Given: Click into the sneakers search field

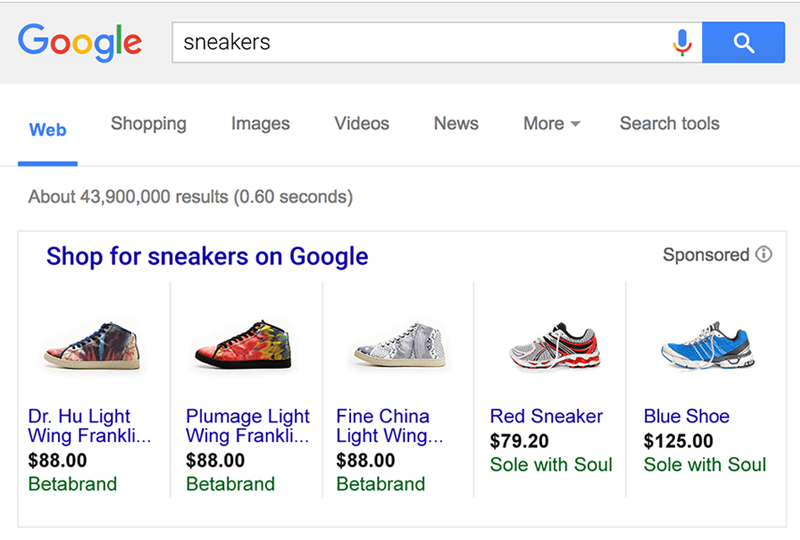Looking at the screenshot, I should click(x=420, y=42).
